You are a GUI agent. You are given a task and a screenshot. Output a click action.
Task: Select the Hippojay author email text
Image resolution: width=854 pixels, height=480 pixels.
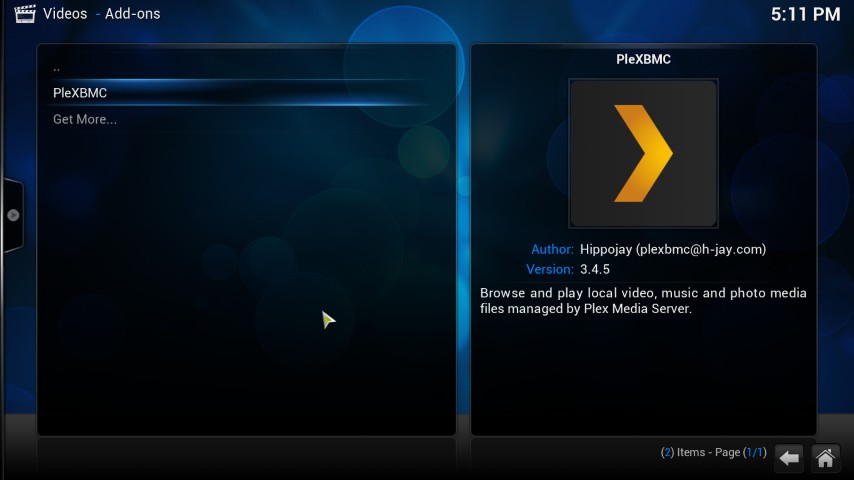click(672, 249)
